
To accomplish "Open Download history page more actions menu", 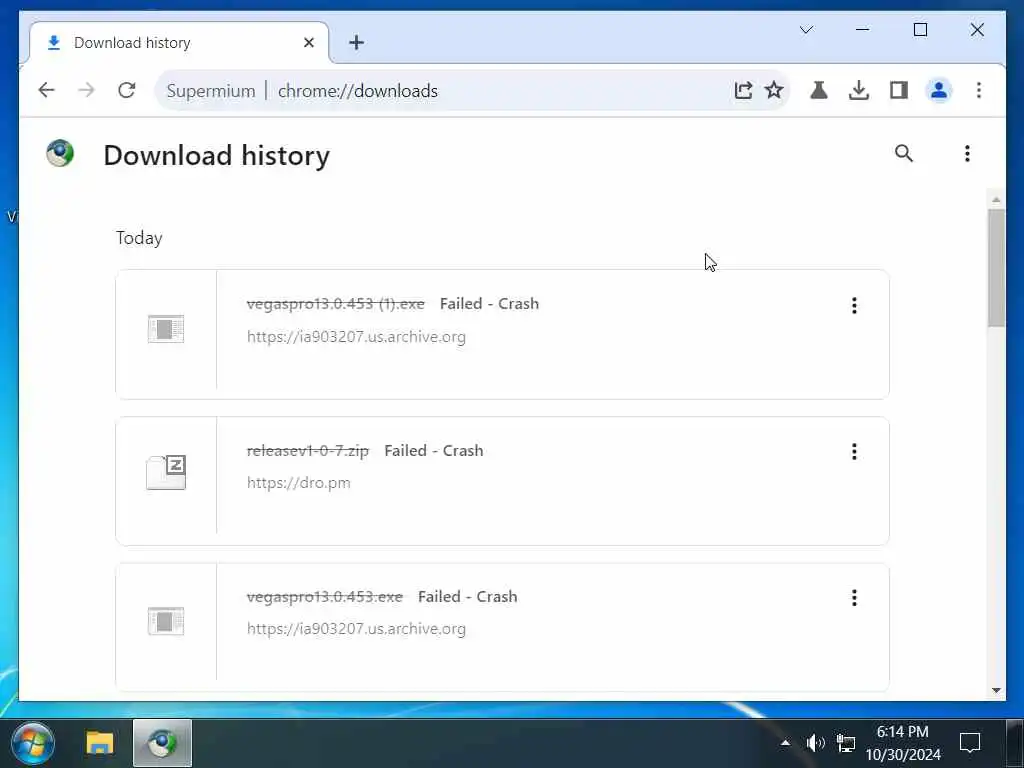I will [x=967, y=153].
